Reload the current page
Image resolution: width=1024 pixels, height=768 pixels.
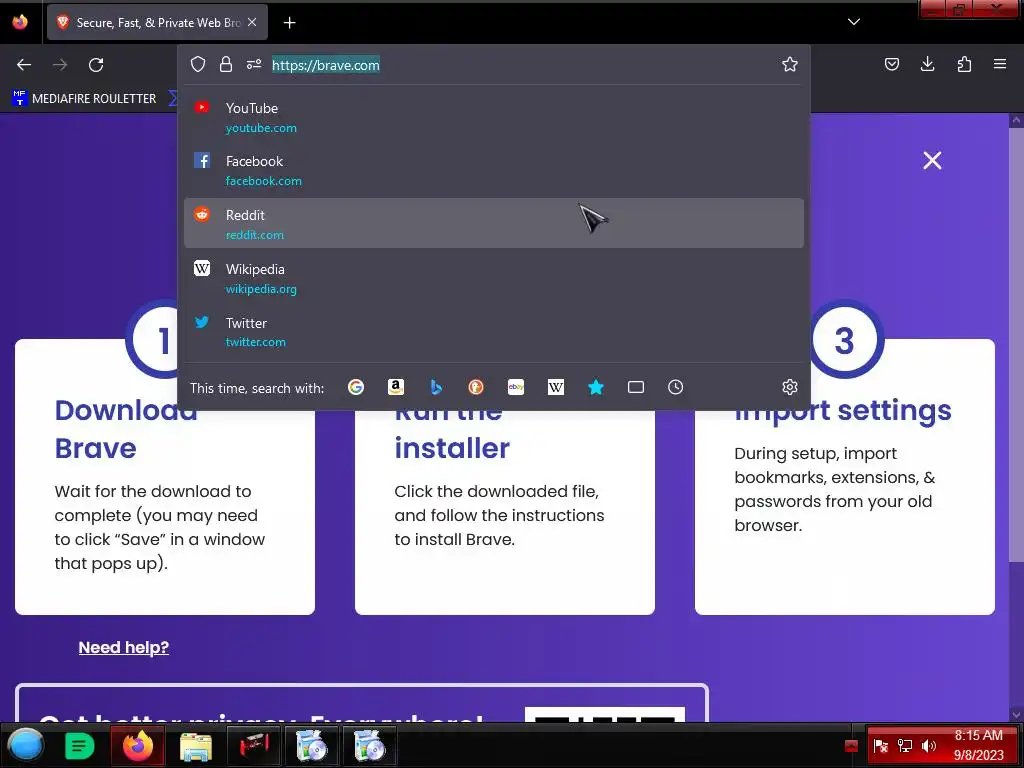(x=96, y=65)
